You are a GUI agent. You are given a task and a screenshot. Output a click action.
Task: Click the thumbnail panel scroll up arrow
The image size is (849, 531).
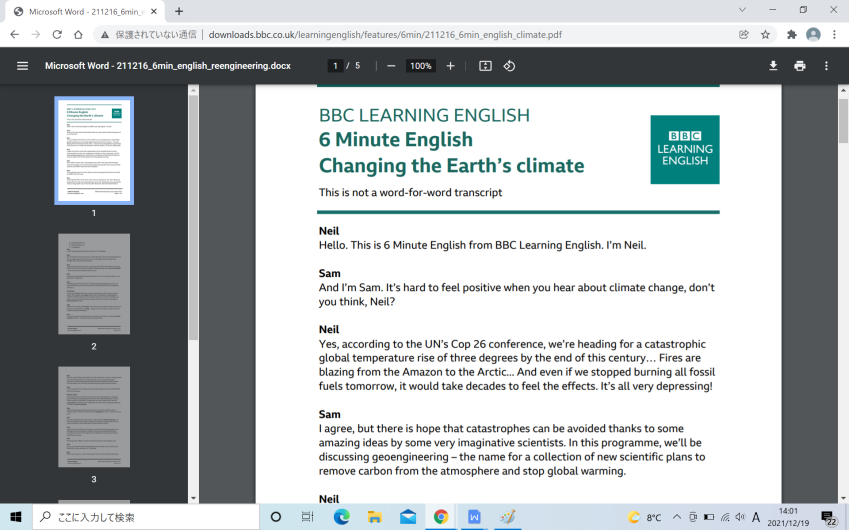click(x=193, y=90)
